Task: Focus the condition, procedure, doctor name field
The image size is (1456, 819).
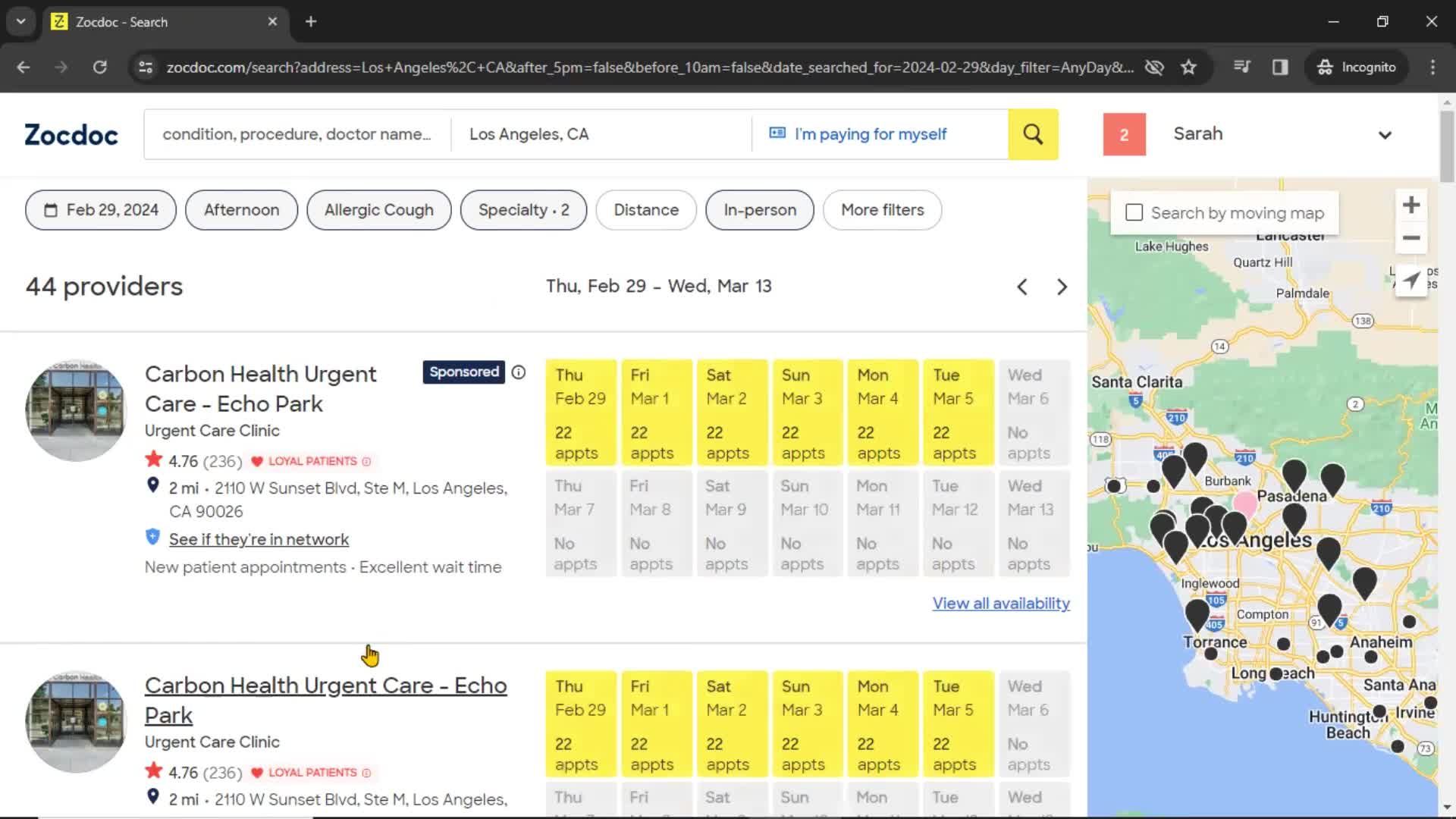Action: point(297,134)
